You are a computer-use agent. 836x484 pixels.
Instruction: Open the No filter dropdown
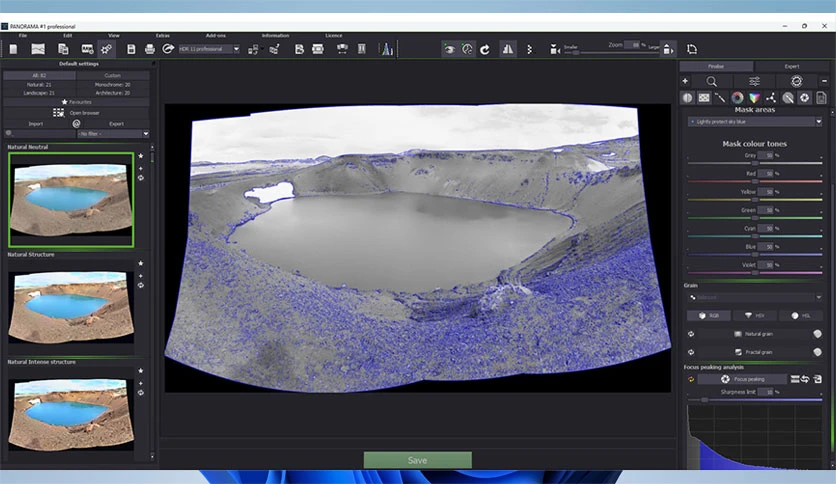click(x=113, y=134)
